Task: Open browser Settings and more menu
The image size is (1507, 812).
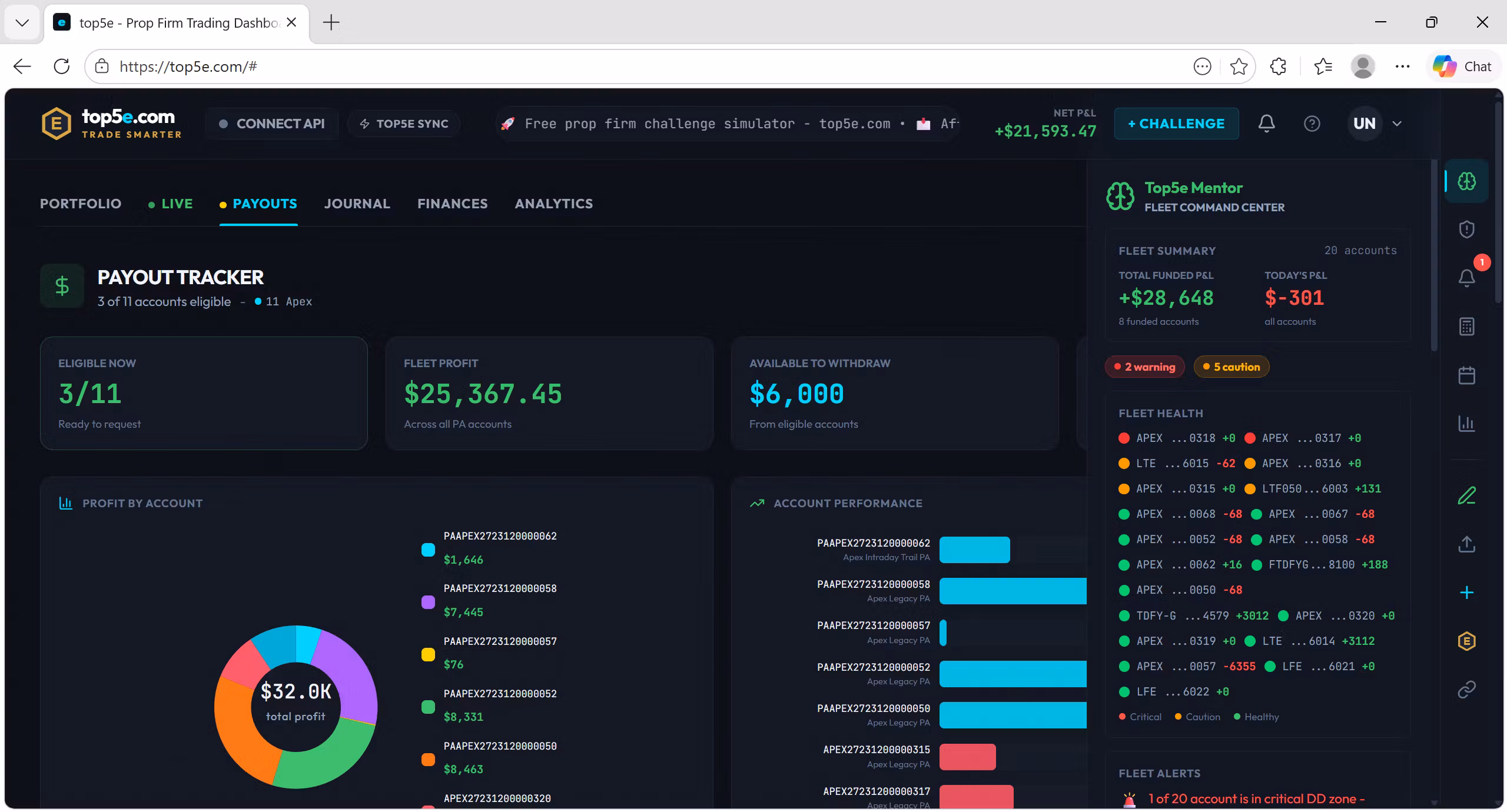Action: (1402, 66)
